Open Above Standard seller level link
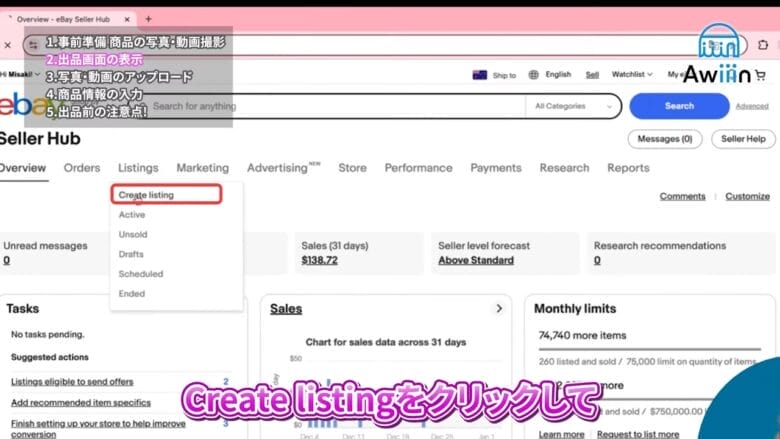The width and height of the screenshot is (780, 439). pyautogui.click(x=476, y=260)
